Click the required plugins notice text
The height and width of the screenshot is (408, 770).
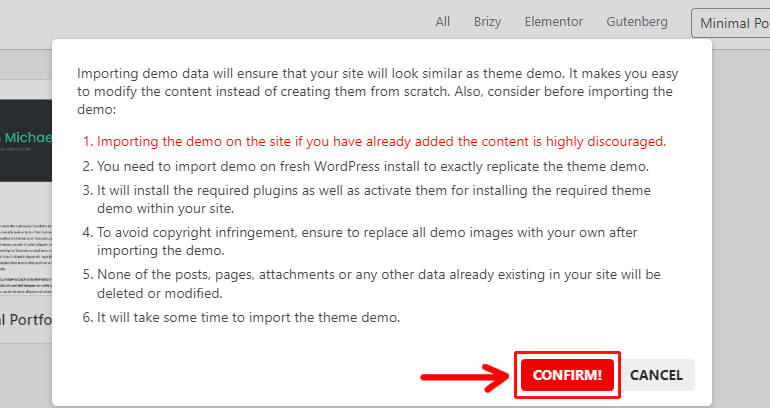coord(366,199)
